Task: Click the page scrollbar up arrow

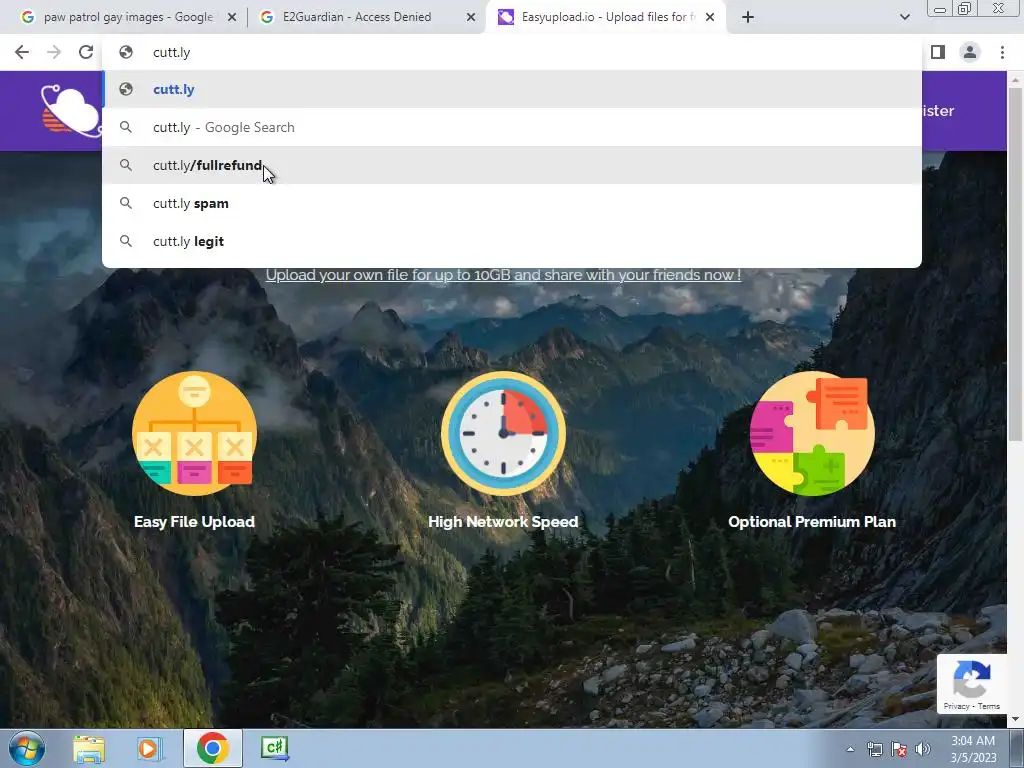Action: [x=1016, y=80]
